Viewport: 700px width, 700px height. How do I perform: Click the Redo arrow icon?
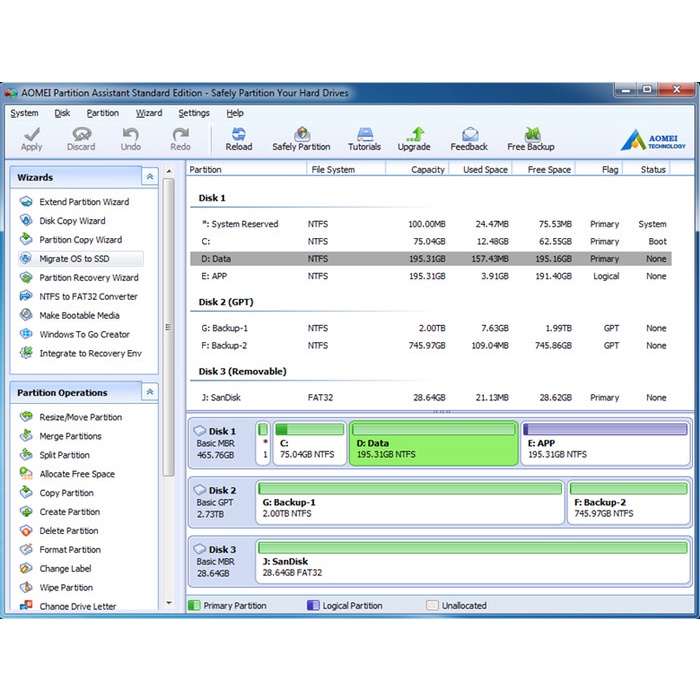coord(180,134)
